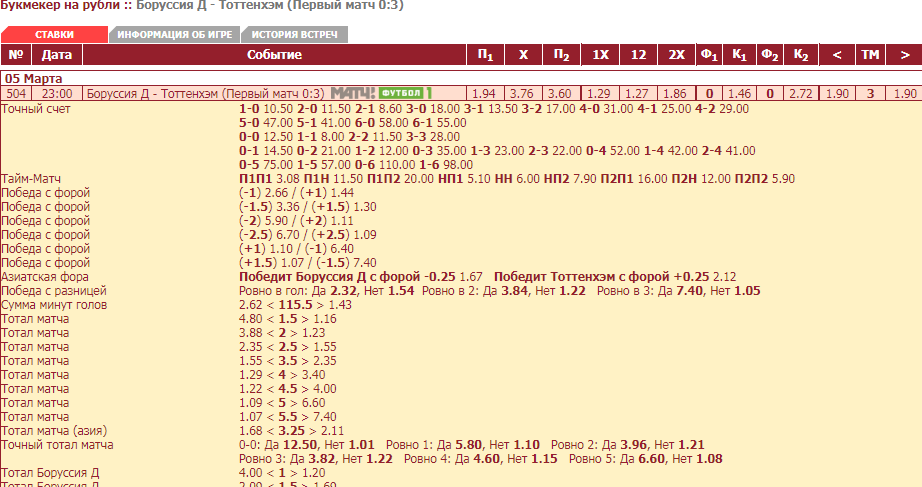The height and width of the screenshot is (487, 922).
Task: Select Ровно в гол Да 2.32
Action: pos(337,291)
